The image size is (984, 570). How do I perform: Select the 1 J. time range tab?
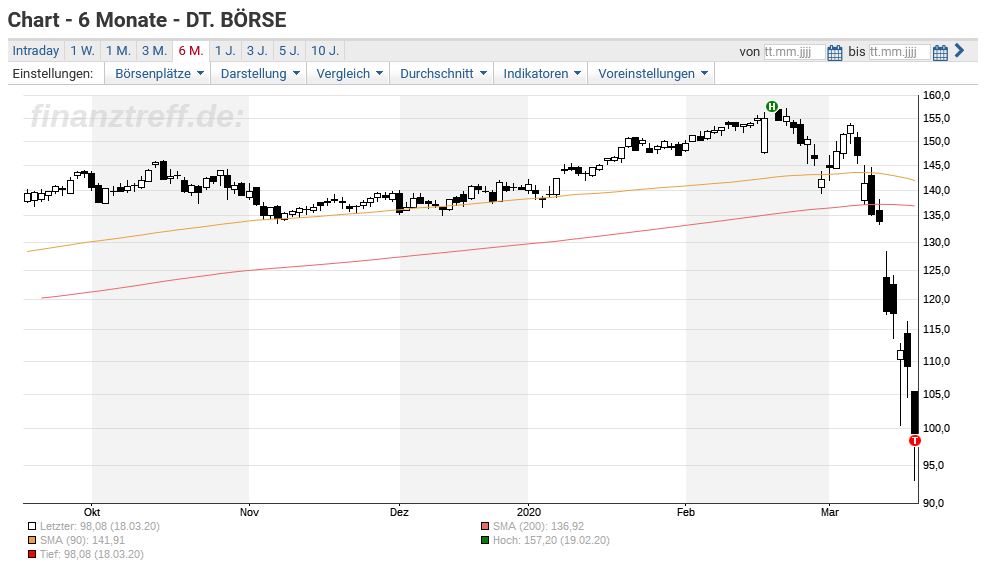coord(225,51)
